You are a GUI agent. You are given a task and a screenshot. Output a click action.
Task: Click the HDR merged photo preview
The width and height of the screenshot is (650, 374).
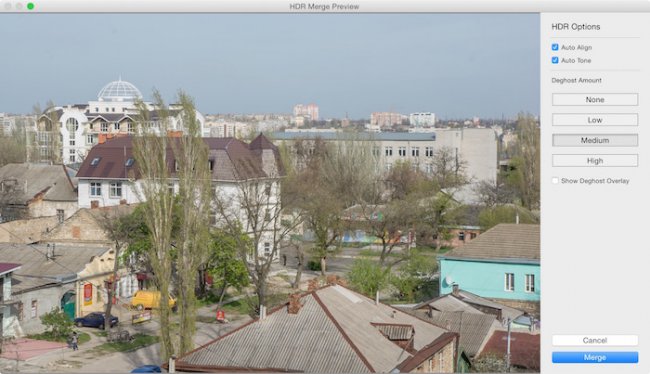click(x=270, y=193)
